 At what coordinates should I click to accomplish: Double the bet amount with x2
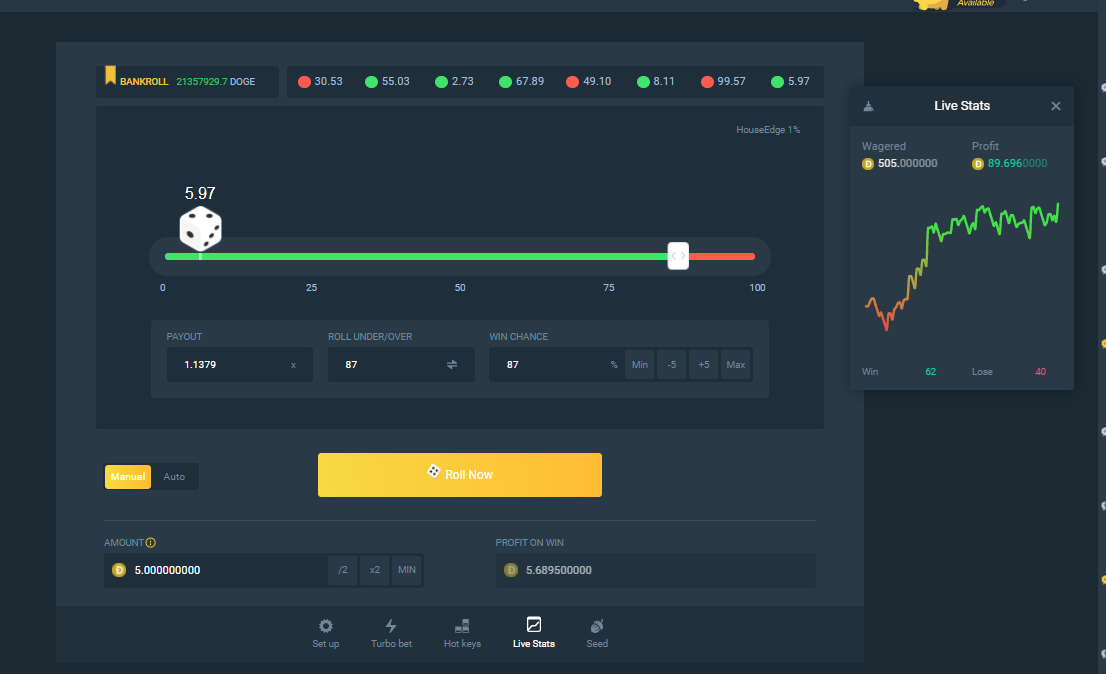[x=375, y=570]
